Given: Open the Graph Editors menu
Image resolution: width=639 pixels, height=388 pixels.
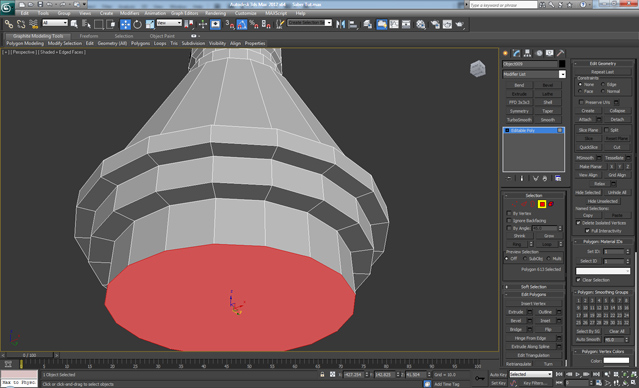Looking at the screenshot, I should point(184,13).
